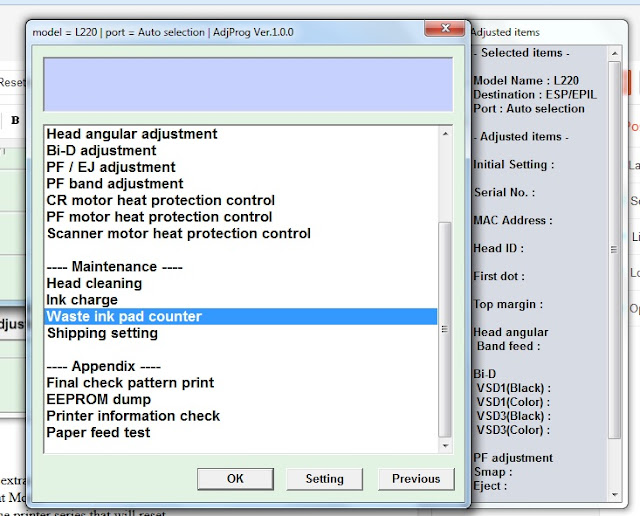Click Destination : ESP/EPIL text
Image resolution: width=640 pixels, height=516 pixels.
coord(535,95)
